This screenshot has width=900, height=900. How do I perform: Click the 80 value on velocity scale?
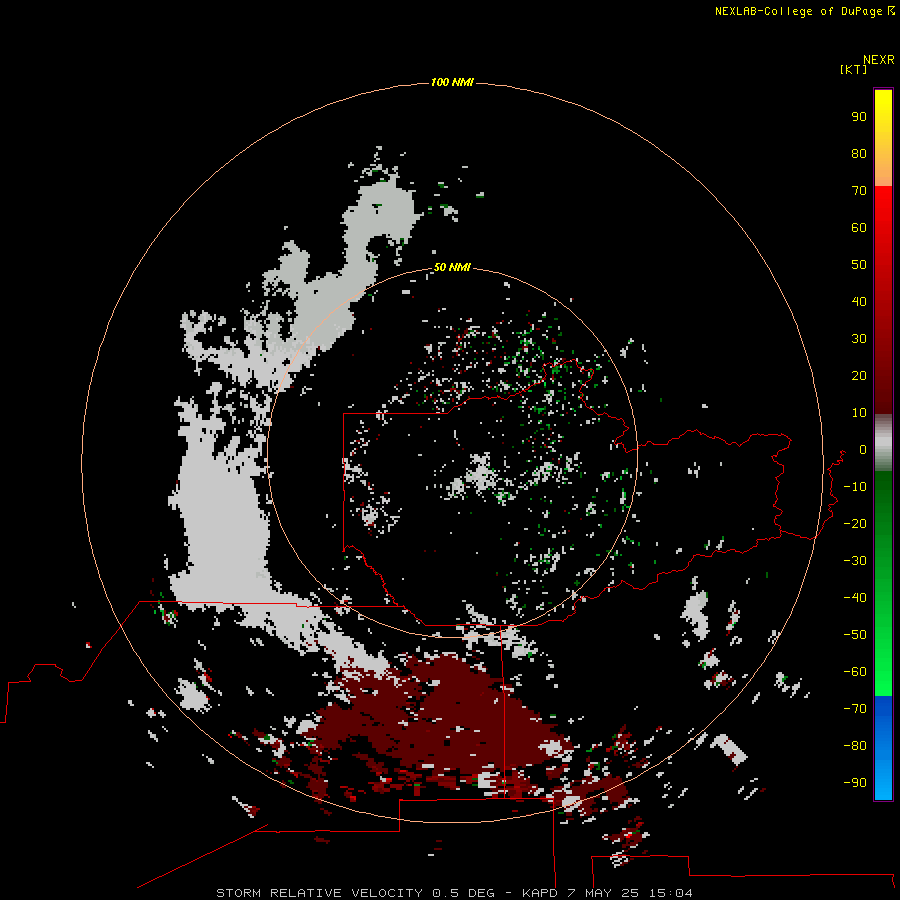859,153
